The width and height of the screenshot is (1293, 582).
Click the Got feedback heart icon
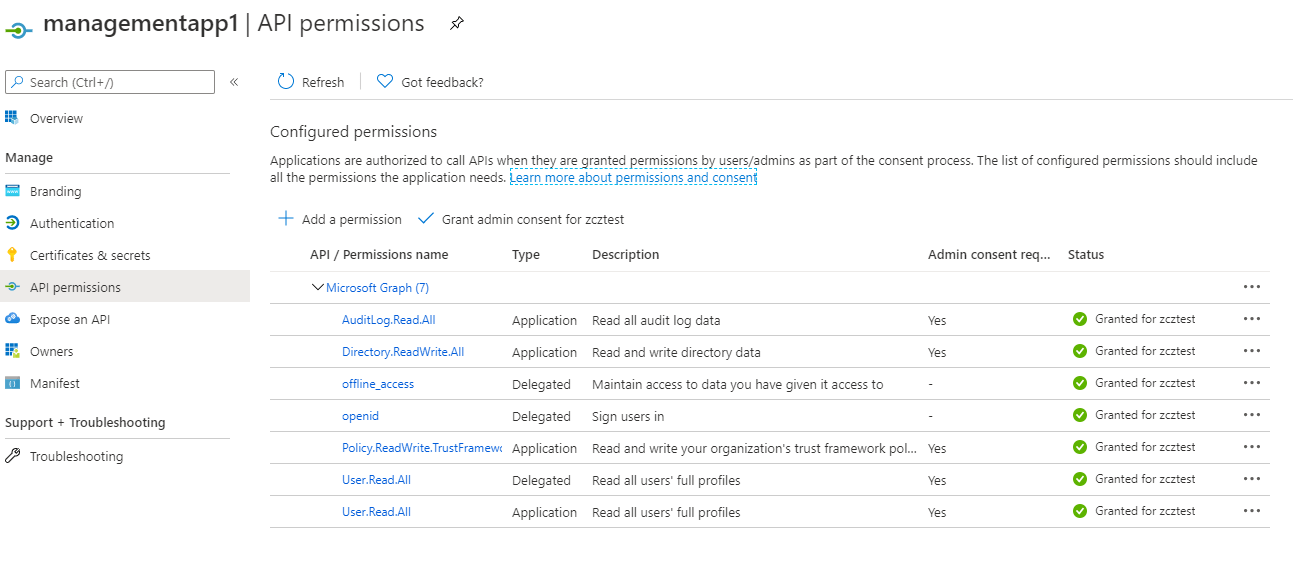coord(385,82)
